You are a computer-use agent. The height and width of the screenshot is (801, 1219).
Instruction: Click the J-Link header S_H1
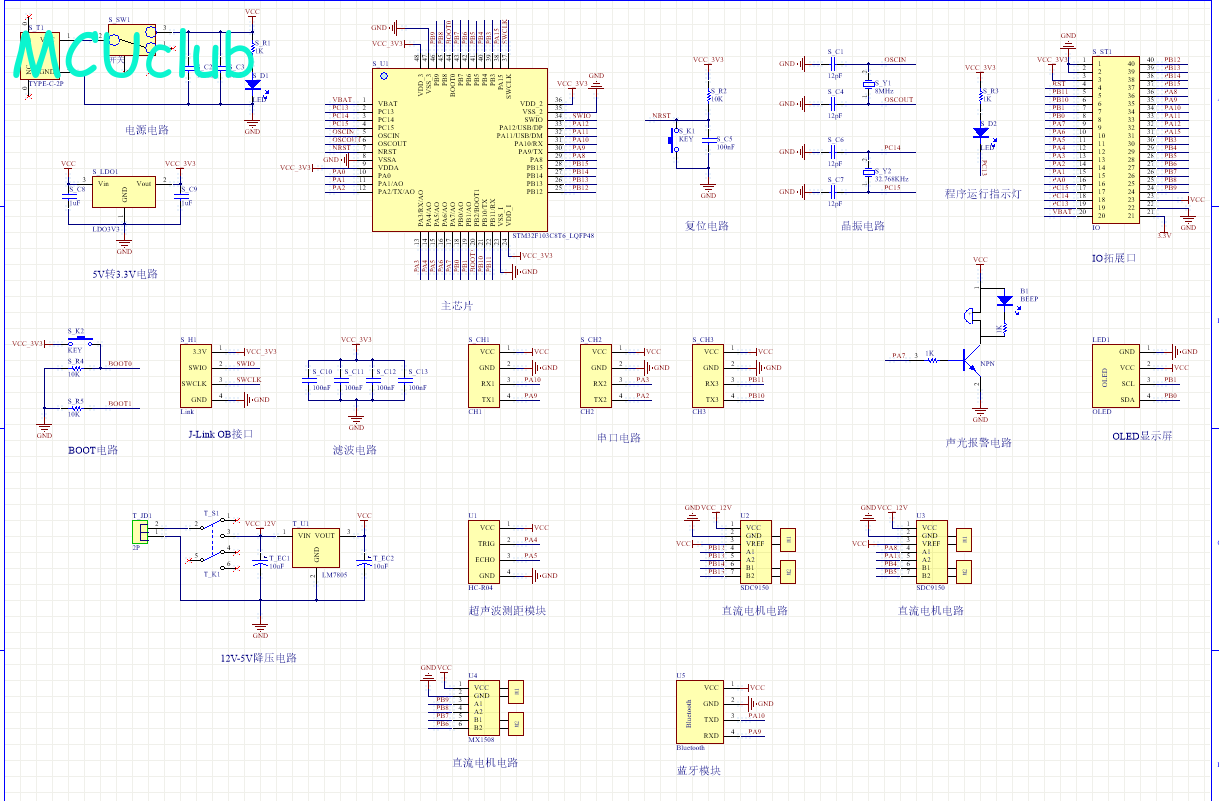196,375
